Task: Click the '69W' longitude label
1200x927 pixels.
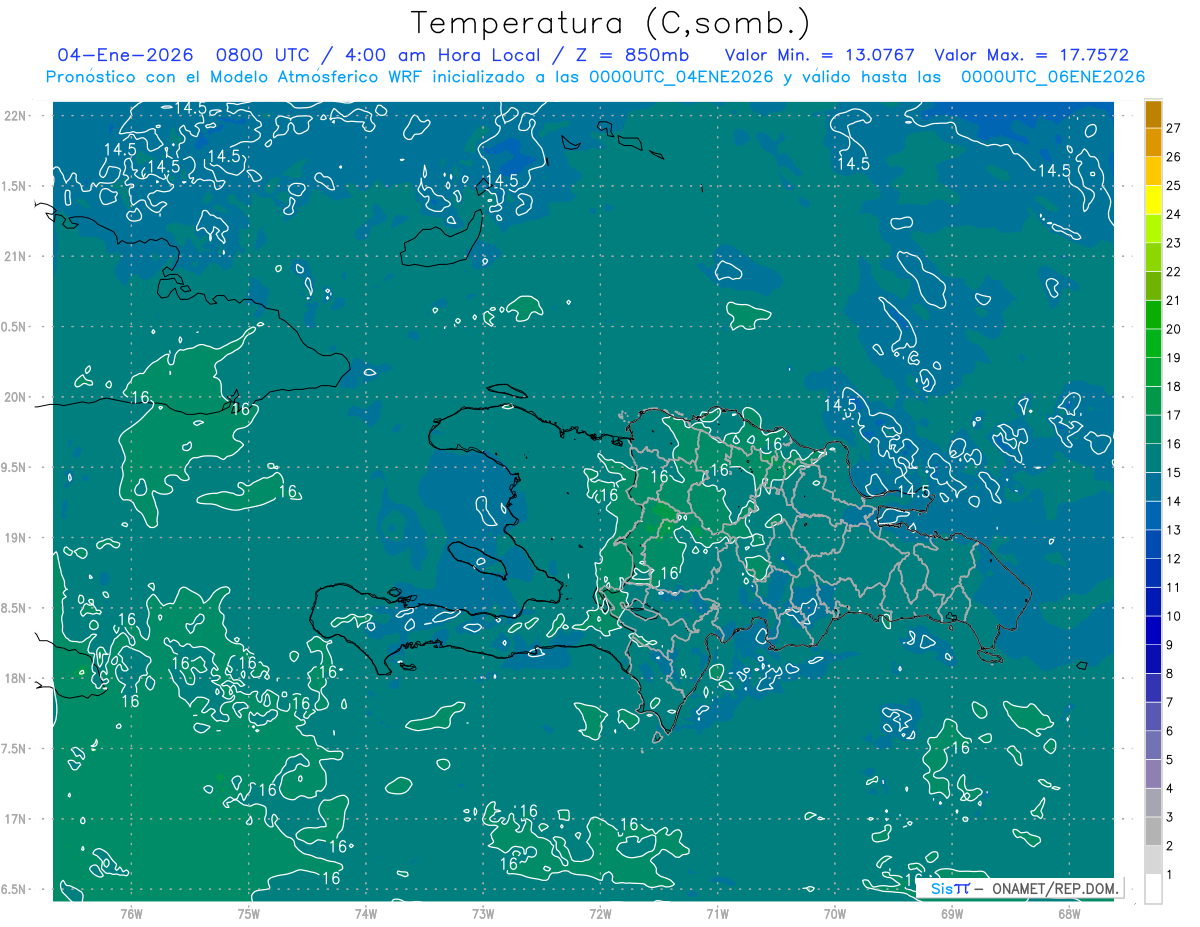Action: coord(951,913)
